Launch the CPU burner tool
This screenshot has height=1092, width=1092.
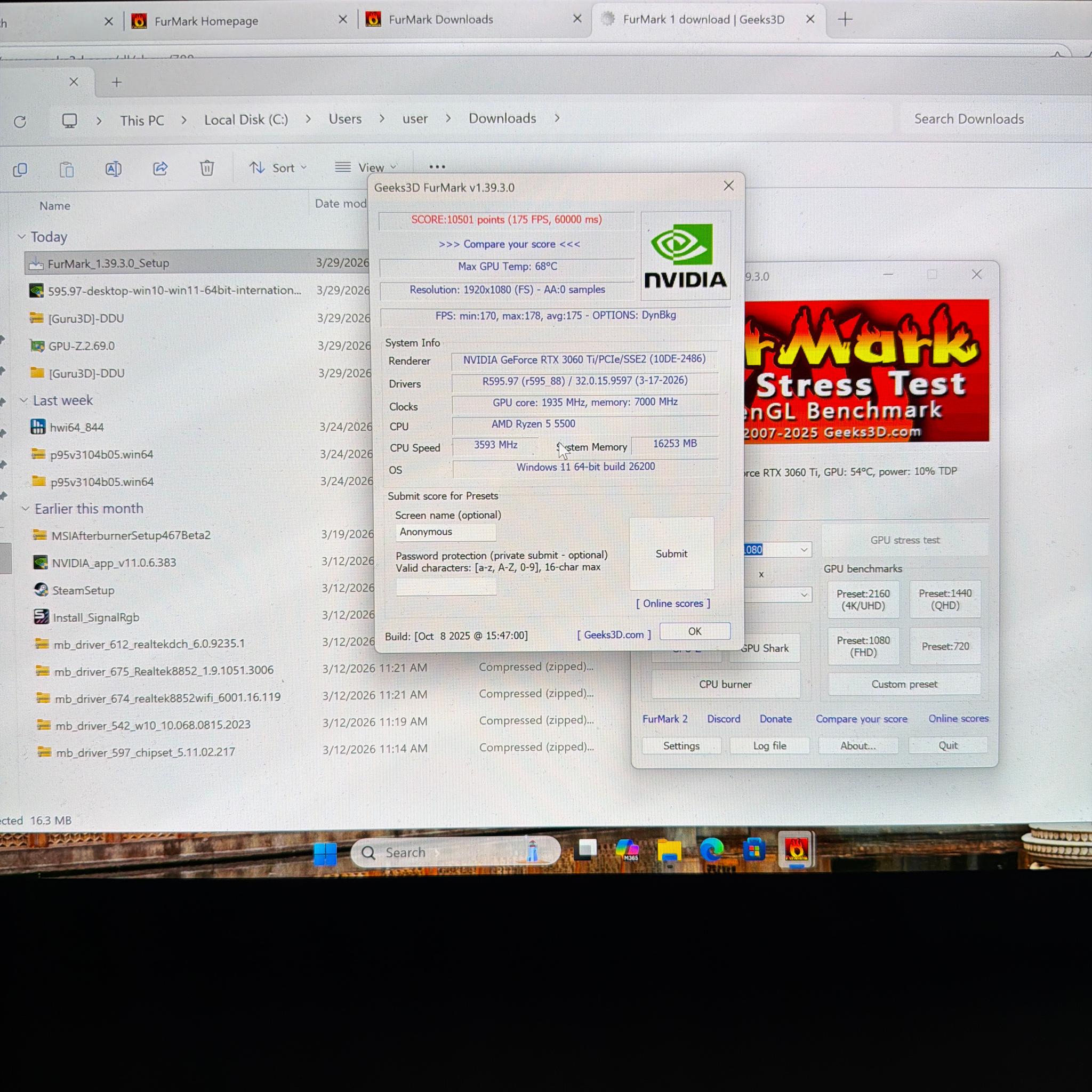pyautogui.click(x=725, y=685)
